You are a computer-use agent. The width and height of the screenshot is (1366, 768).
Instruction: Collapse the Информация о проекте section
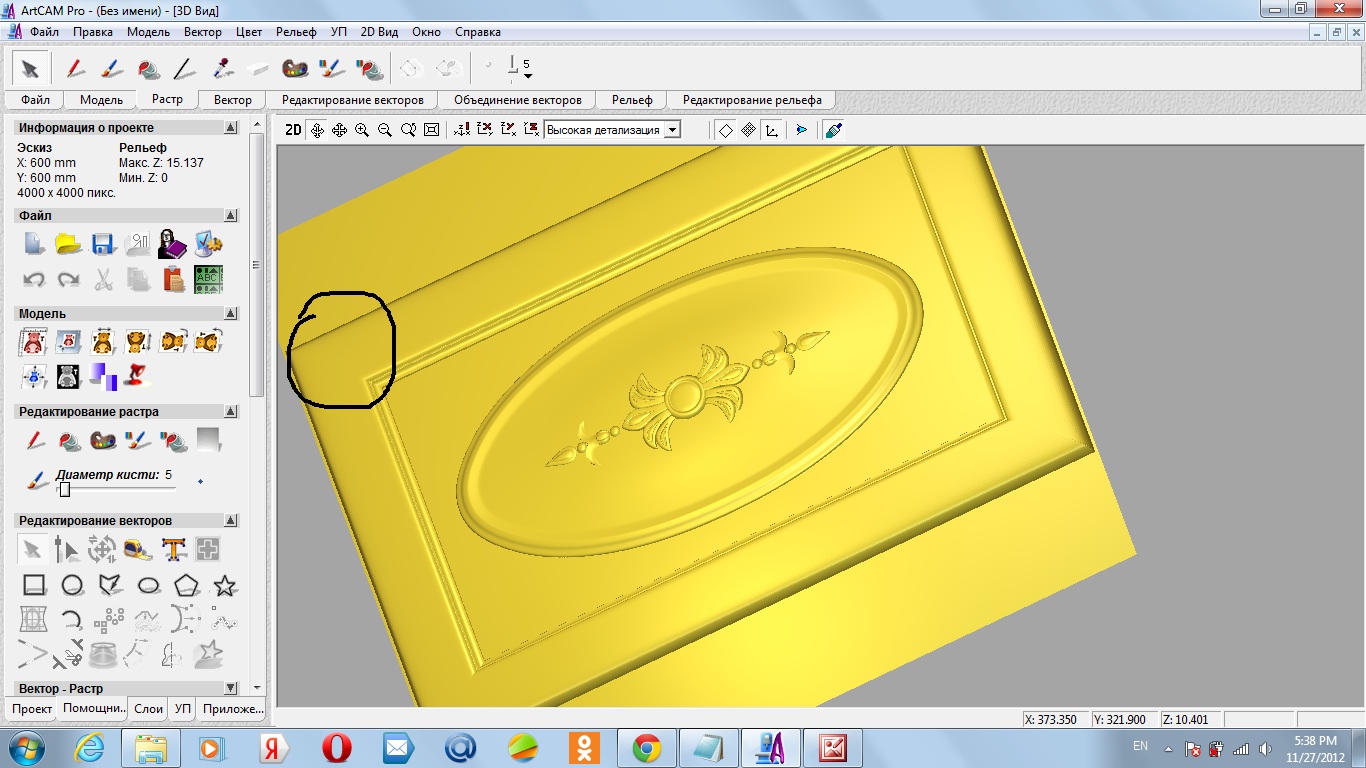pyautogui.click(x=231, y=128)
